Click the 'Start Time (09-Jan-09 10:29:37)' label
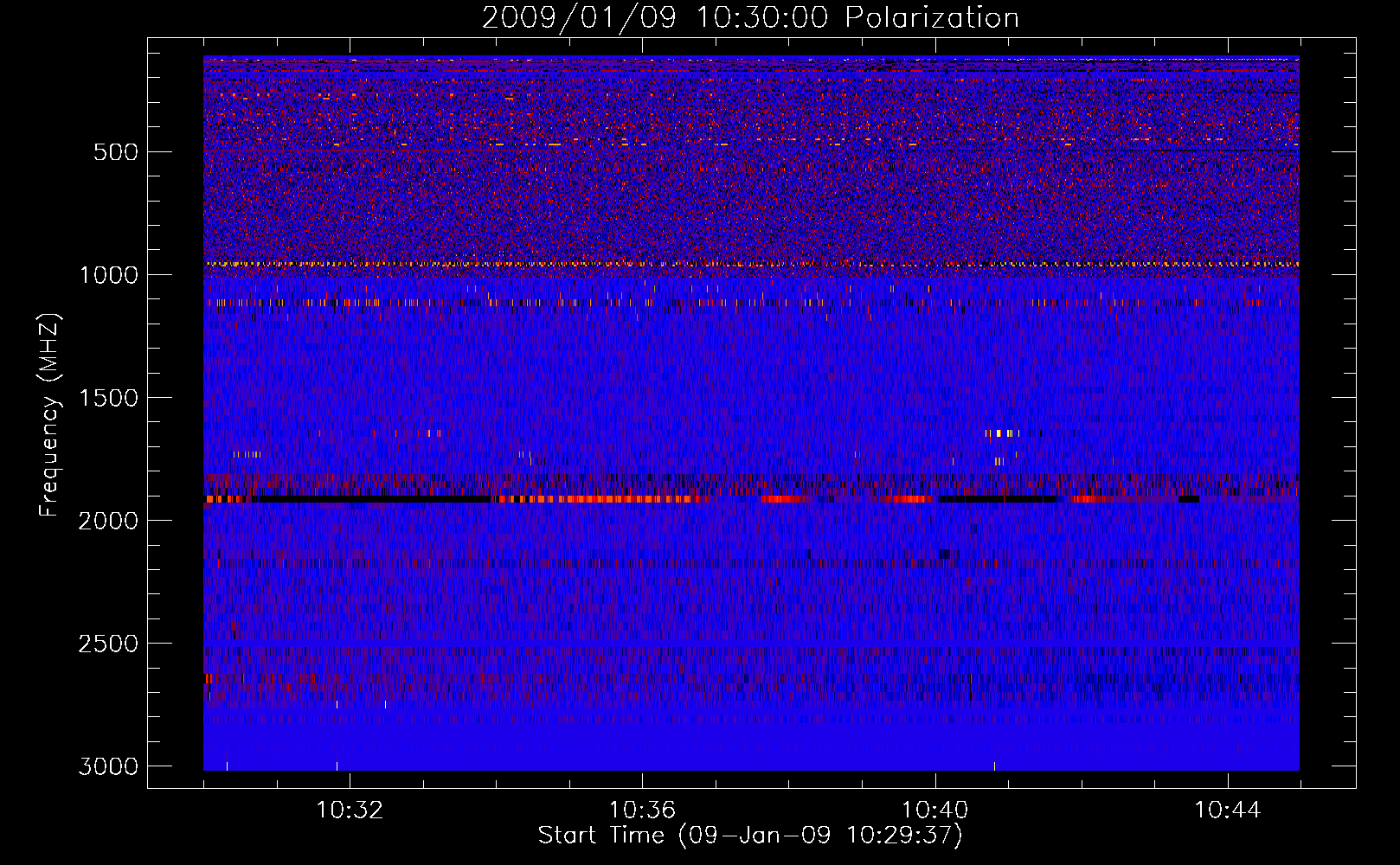The height and width of the screenshot is (865, 1400). coord(750,836)
